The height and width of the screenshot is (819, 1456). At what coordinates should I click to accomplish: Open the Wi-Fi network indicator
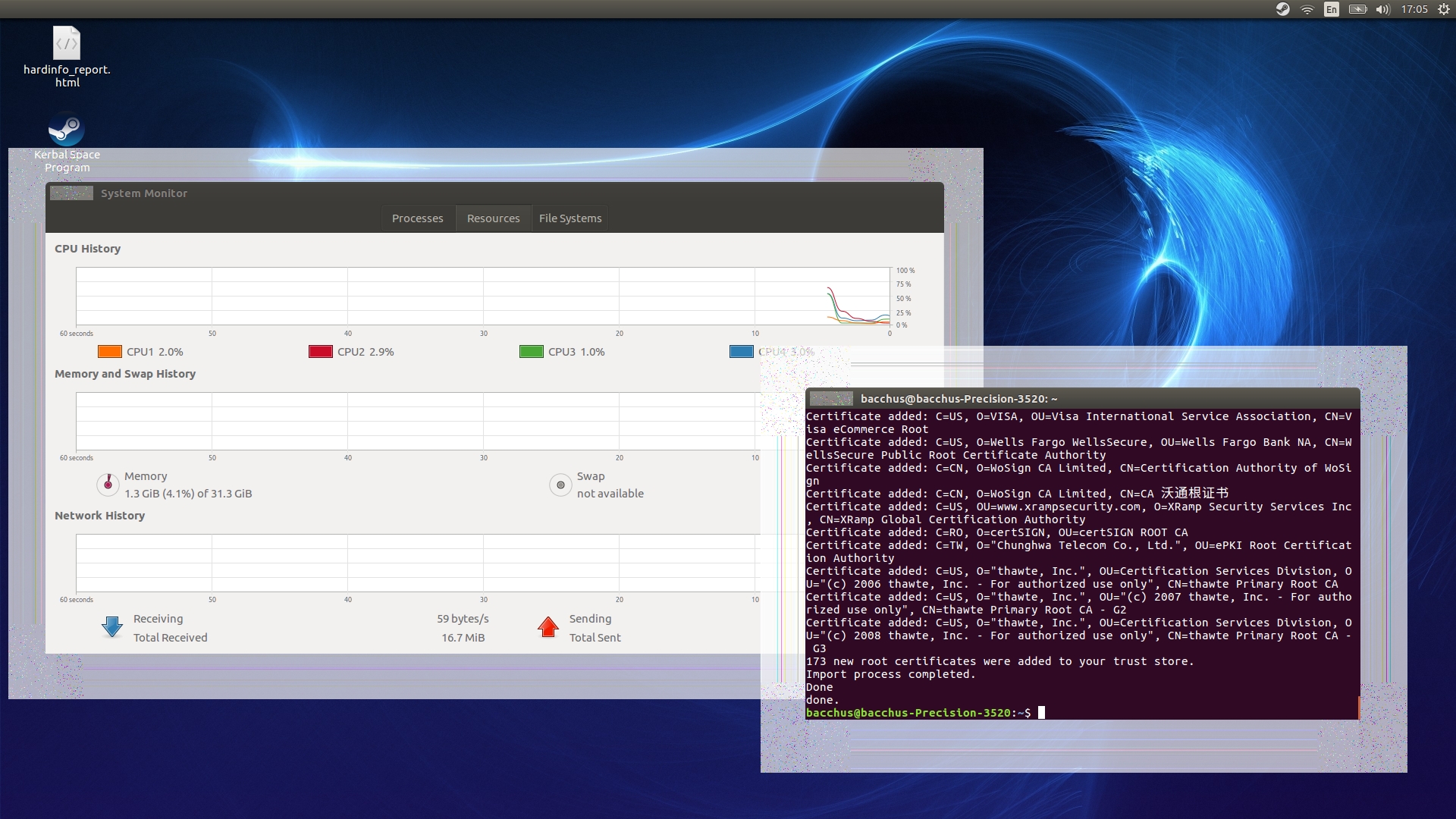point(1307,9)
